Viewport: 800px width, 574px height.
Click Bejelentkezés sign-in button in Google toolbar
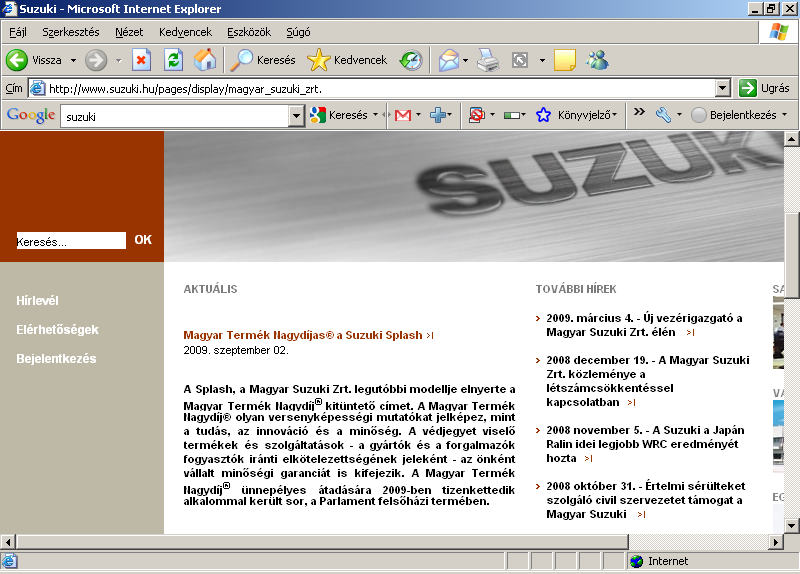pyautogui.click(x=734, y=115)
